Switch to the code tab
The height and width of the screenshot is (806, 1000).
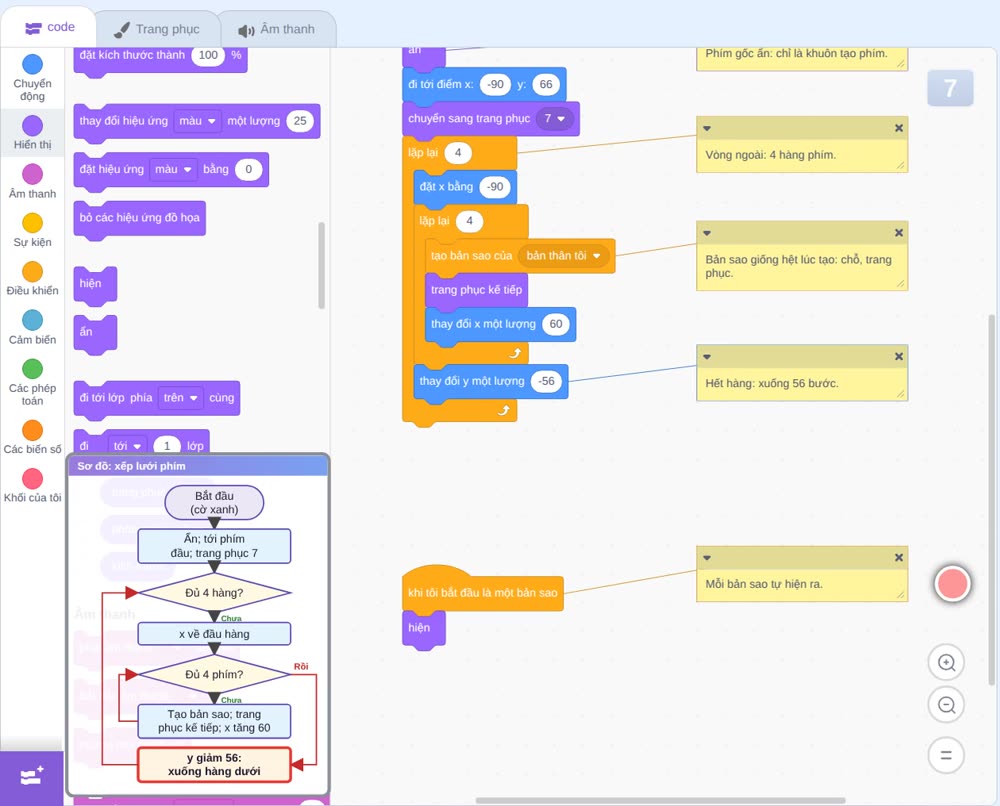(49, 27)
